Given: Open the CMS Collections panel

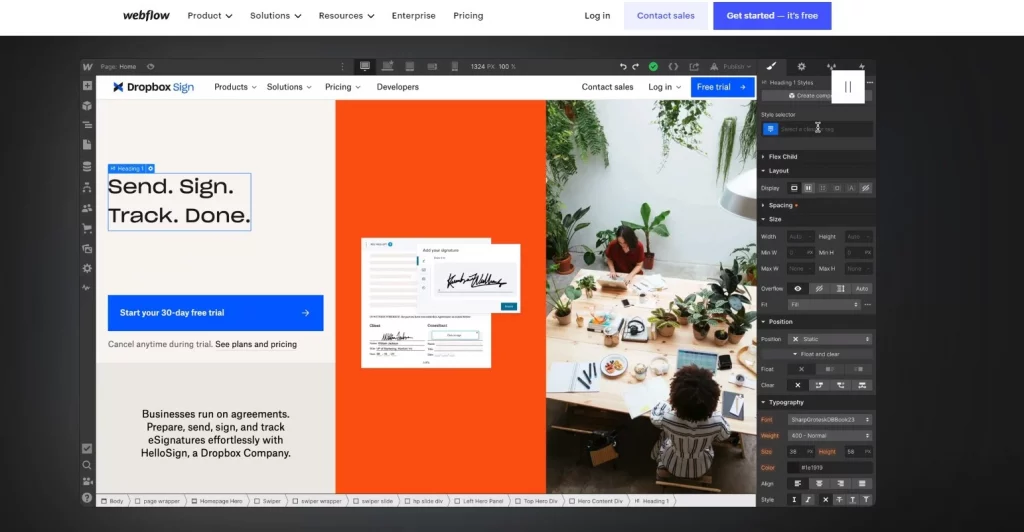Looking at the screenshot, I should 88,166.
